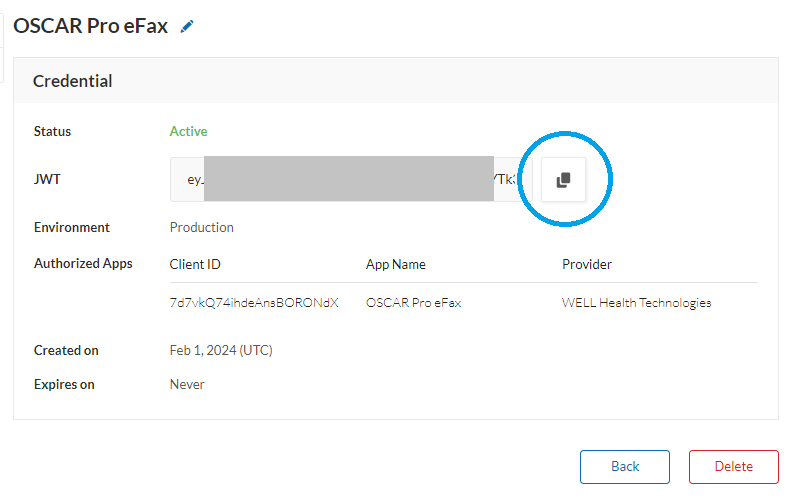809x498 pixels.
Task: Click the OSCAR Pro eFax page title
Action: click(x=90, y=27)
